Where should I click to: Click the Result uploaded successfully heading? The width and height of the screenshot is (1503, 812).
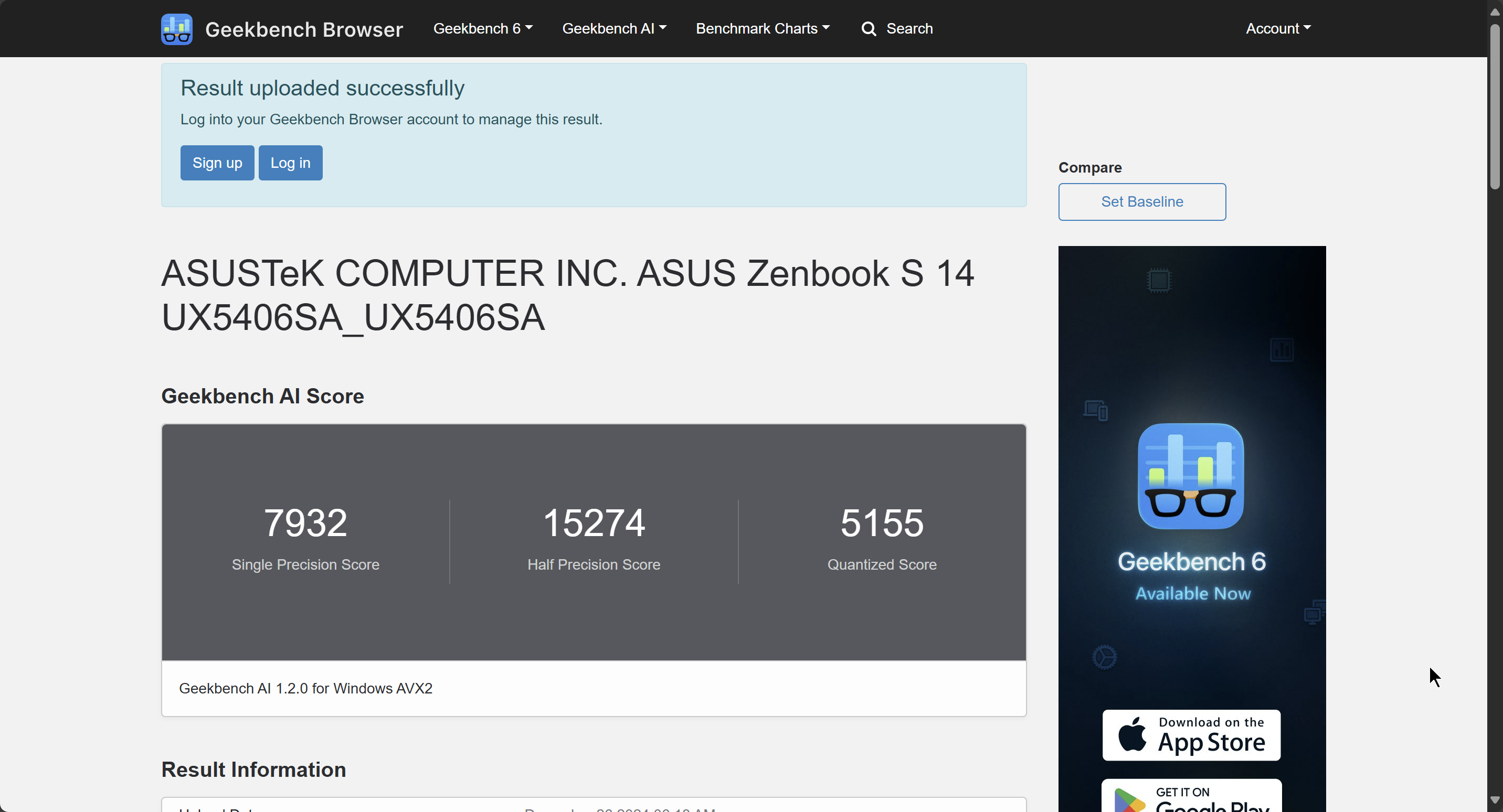tap(322, 88)
